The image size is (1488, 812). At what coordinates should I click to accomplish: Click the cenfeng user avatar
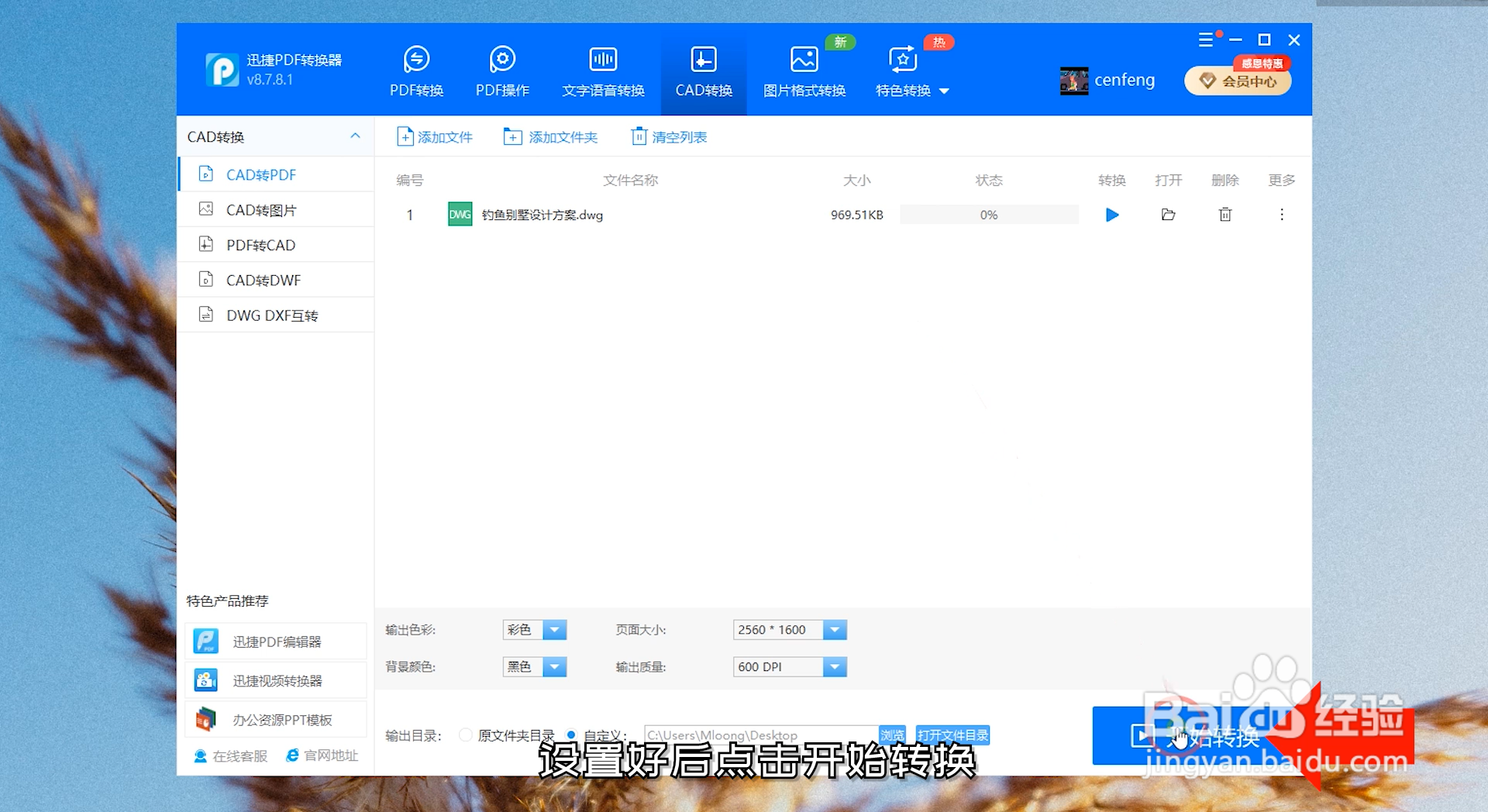click(1074, 81)
